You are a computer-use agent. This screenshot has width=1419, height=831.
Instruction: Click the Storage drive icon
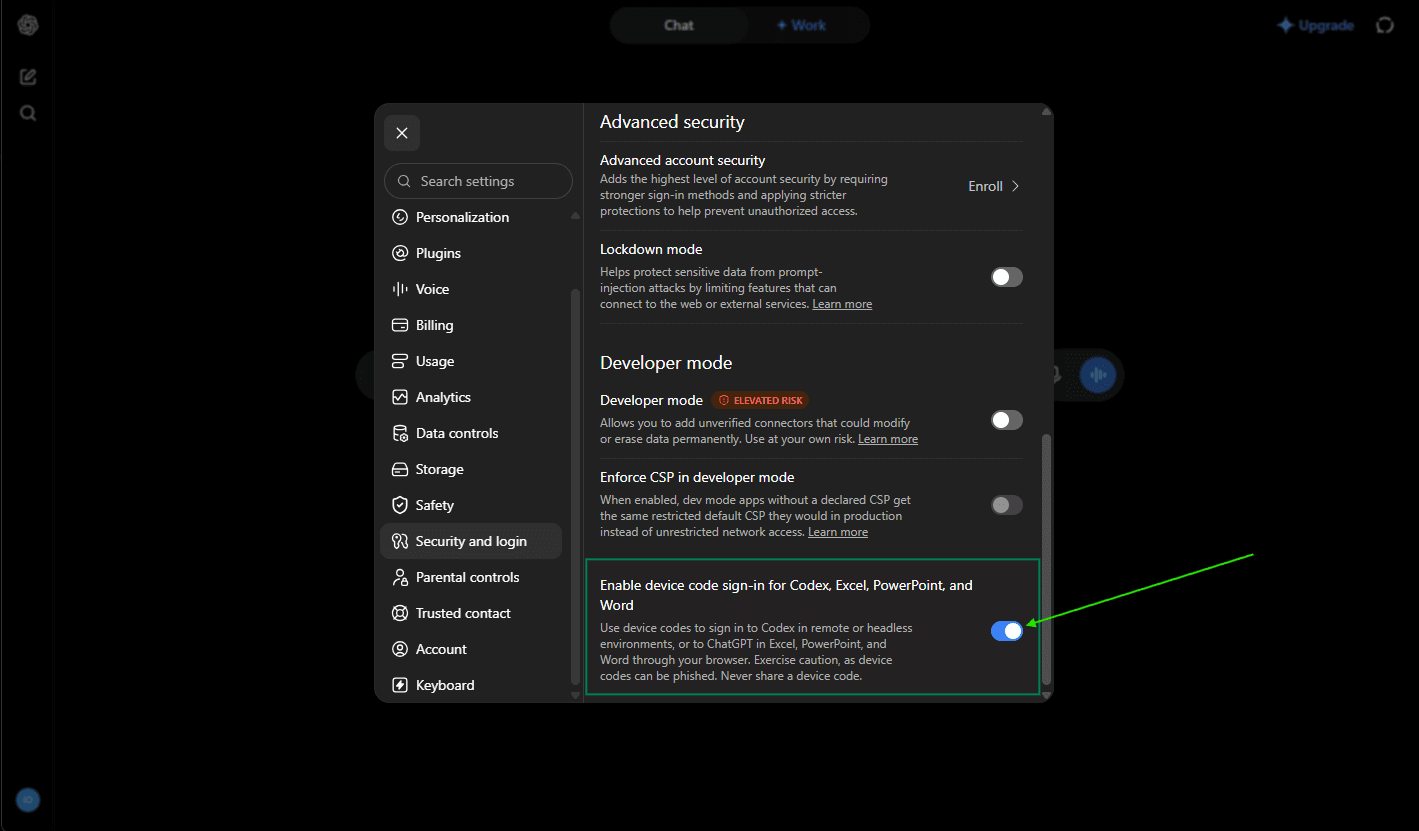point(400,469)
